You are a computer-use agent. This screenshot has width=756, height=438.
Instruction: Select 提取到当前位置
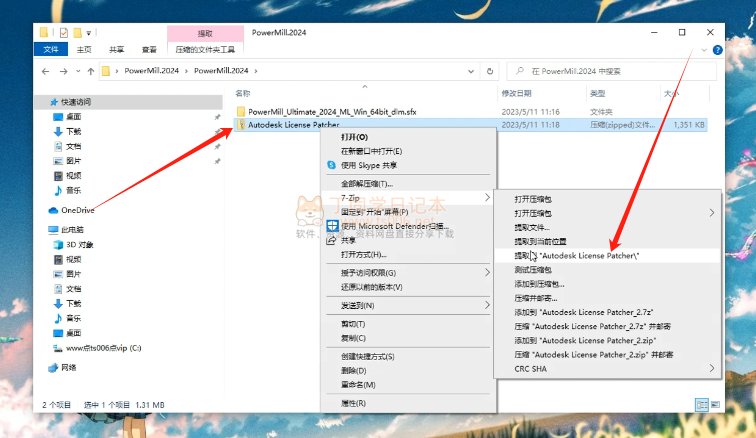(540, 241)
